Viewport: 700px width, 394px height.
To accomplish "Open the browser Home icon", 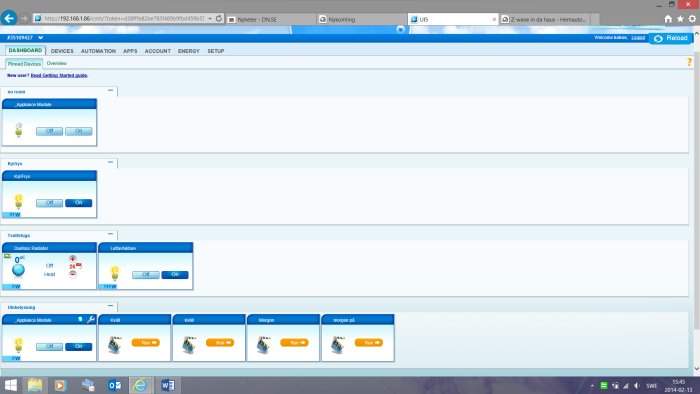I will click(668, 19).
